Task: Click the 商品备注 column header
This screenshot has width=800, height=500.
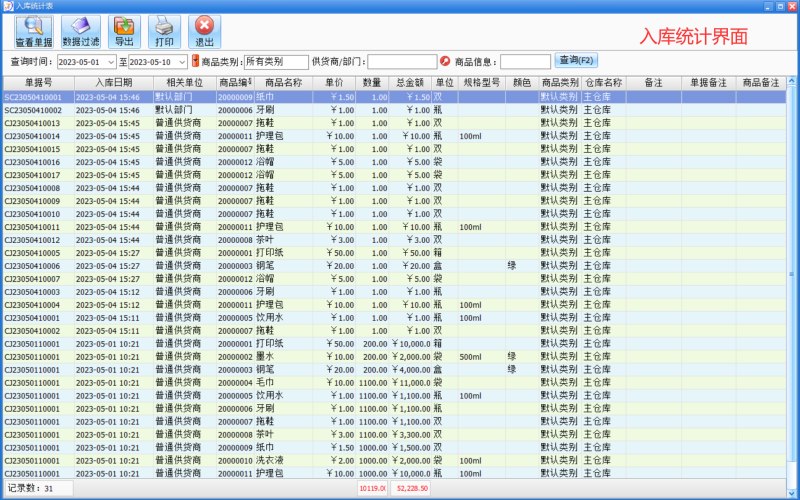Action: [x=761, y=83]
